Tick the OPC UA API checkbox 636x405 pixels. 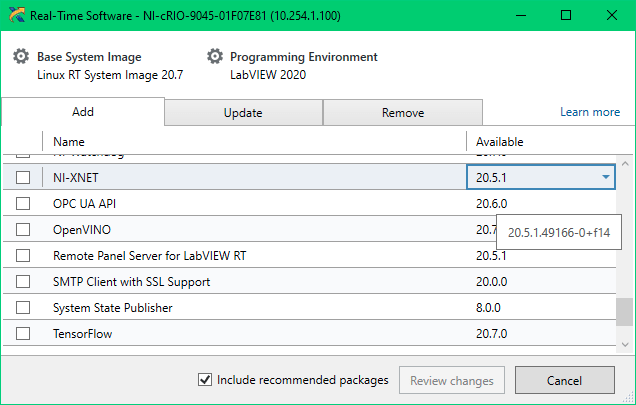coord(23,203)
